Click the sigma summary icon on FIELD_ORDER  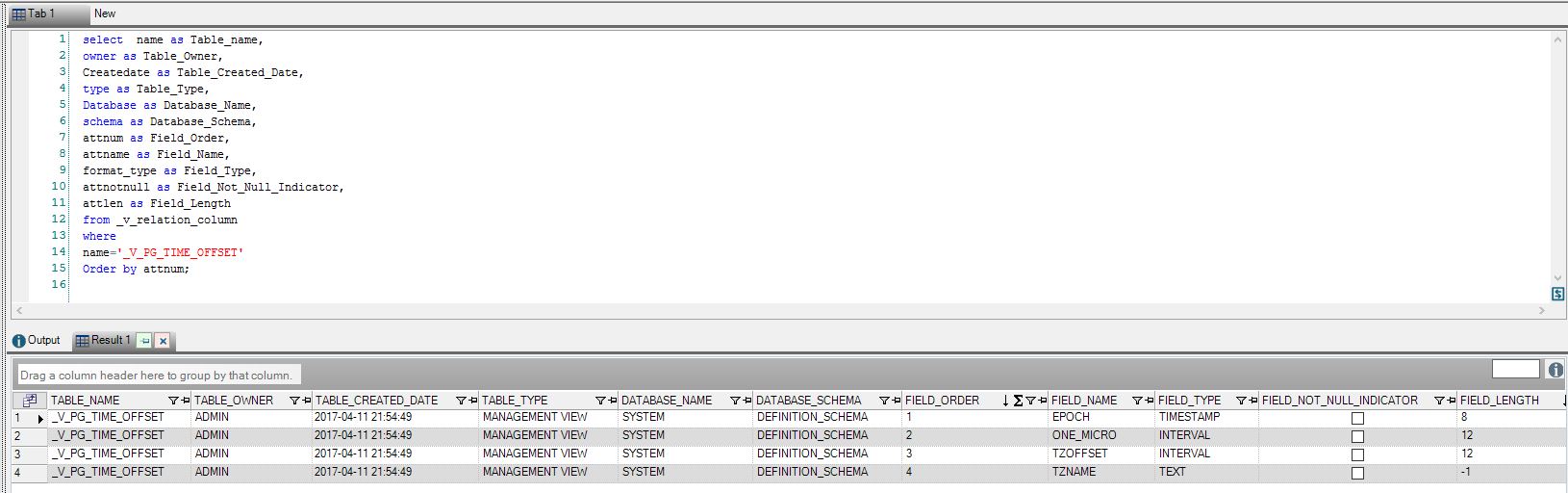tap(1018, 401)
